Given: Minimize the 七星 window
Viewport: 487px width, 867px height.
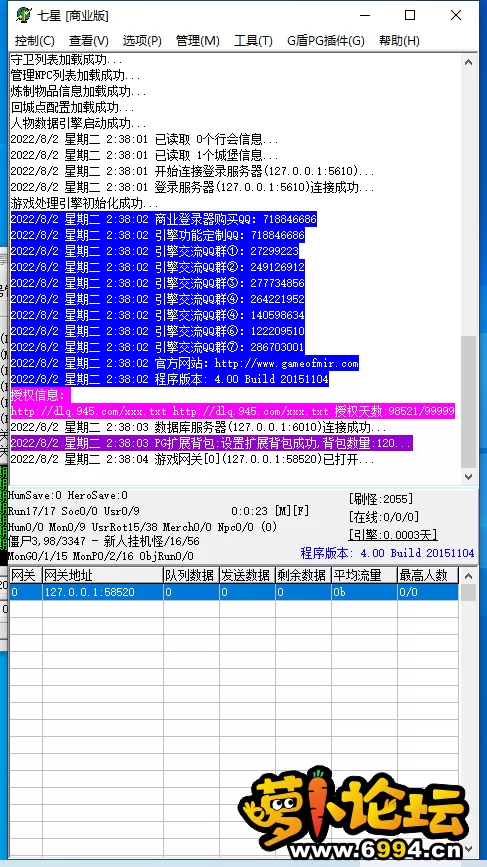Looking at the screenshot, I should [x=364, y=15].
